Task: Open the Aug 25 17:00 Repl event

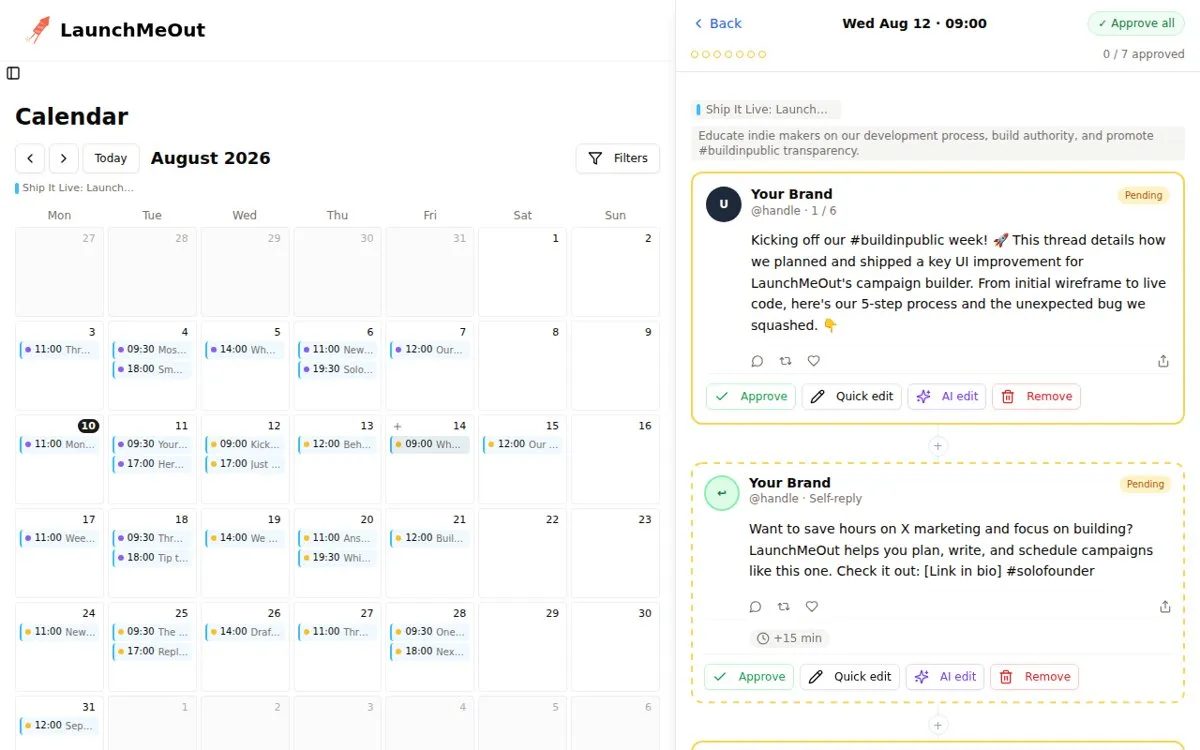Action: (152, 651)
